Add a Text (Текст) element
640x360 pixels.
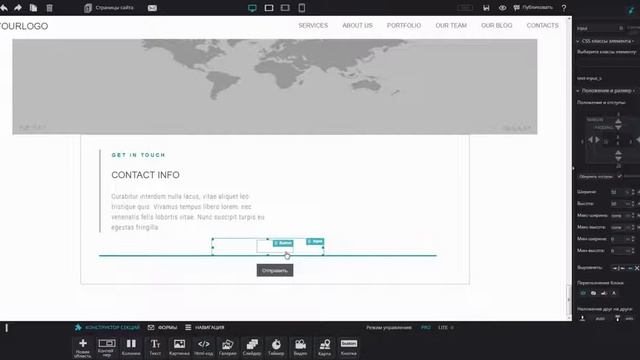click(x=155, y=348)
